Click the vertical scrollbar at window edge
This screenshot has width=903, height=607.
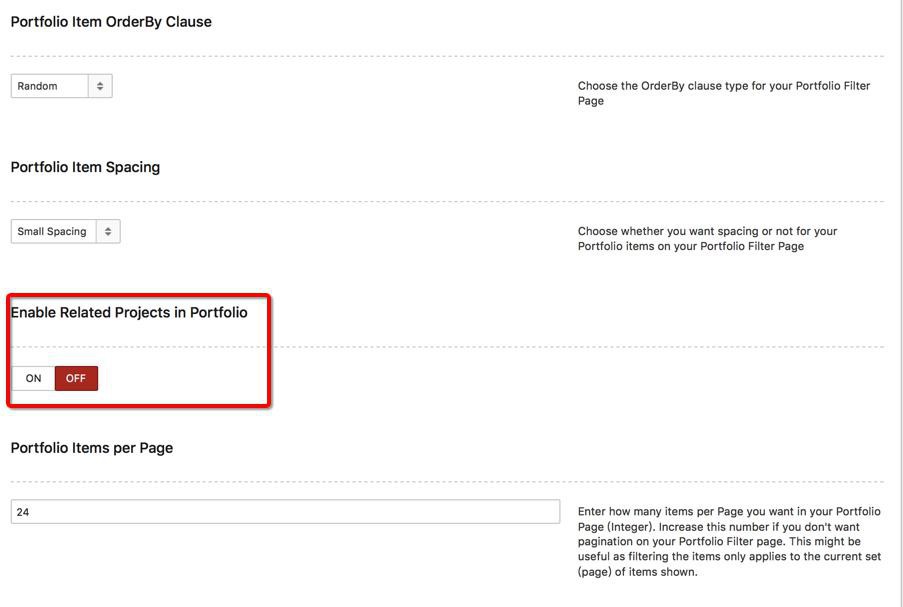902,304
